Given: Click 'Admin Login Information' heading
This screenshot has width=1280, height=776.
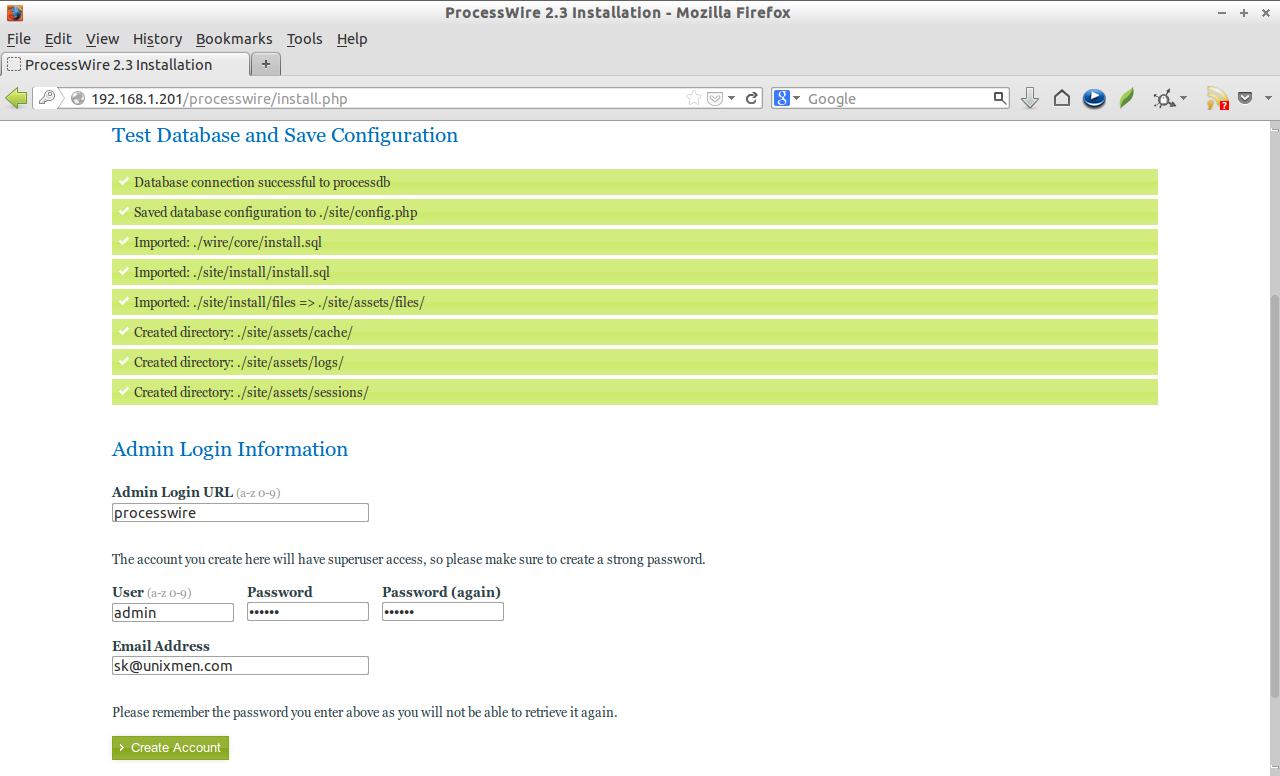Looking at the screenshot, I should 230,449.
